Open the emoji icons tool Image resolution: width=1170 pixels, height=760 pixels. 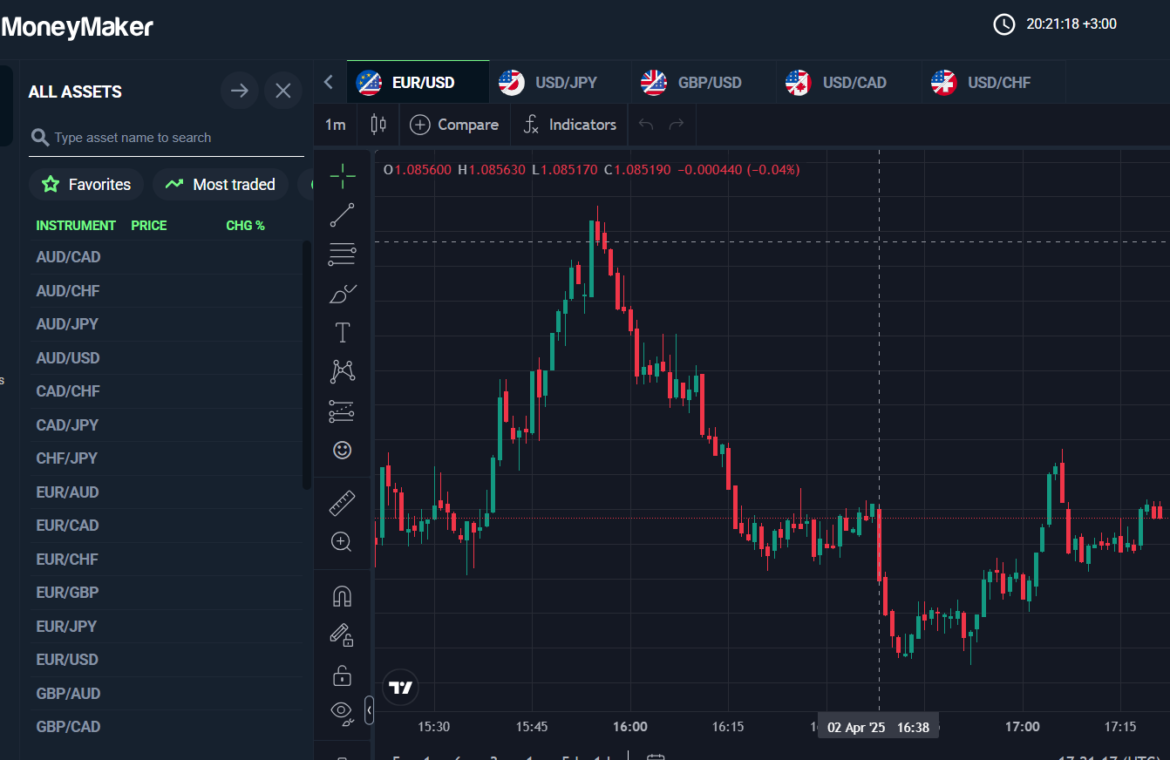pos(342,450)
